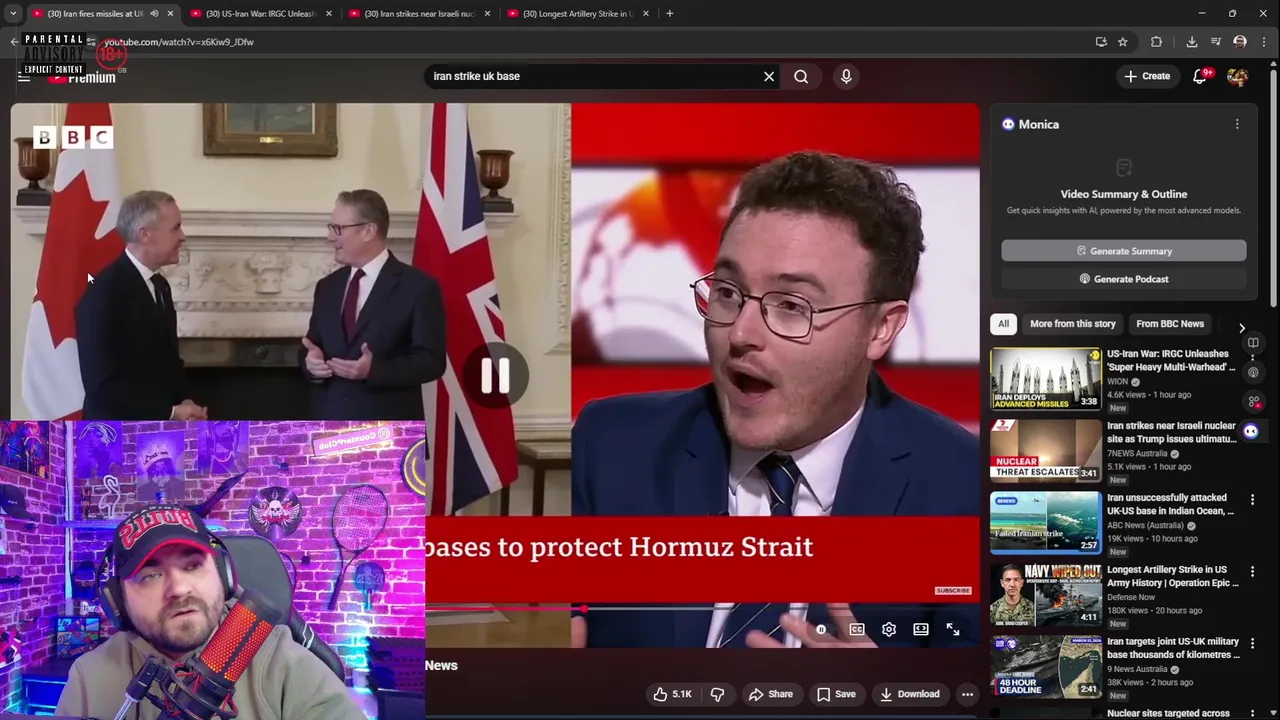Show more filter chips with right arrow

(x=1242, y=328)
